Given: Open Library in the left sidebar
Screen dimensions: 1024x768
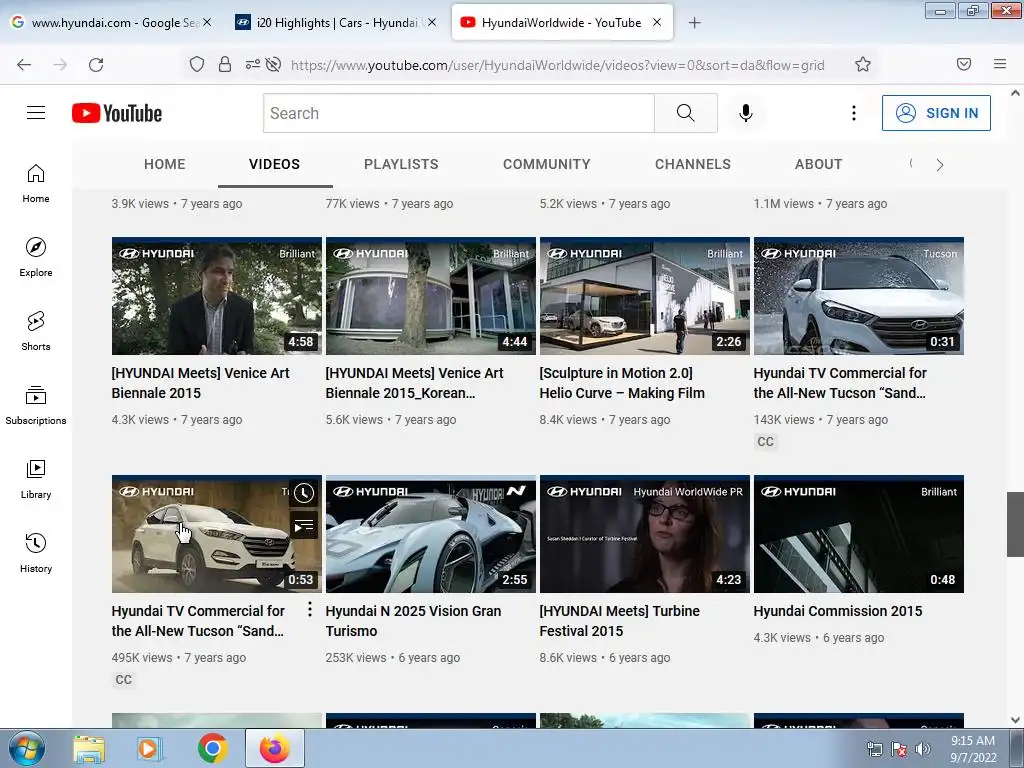Looking at the screenshot, I should pos(36,479).
